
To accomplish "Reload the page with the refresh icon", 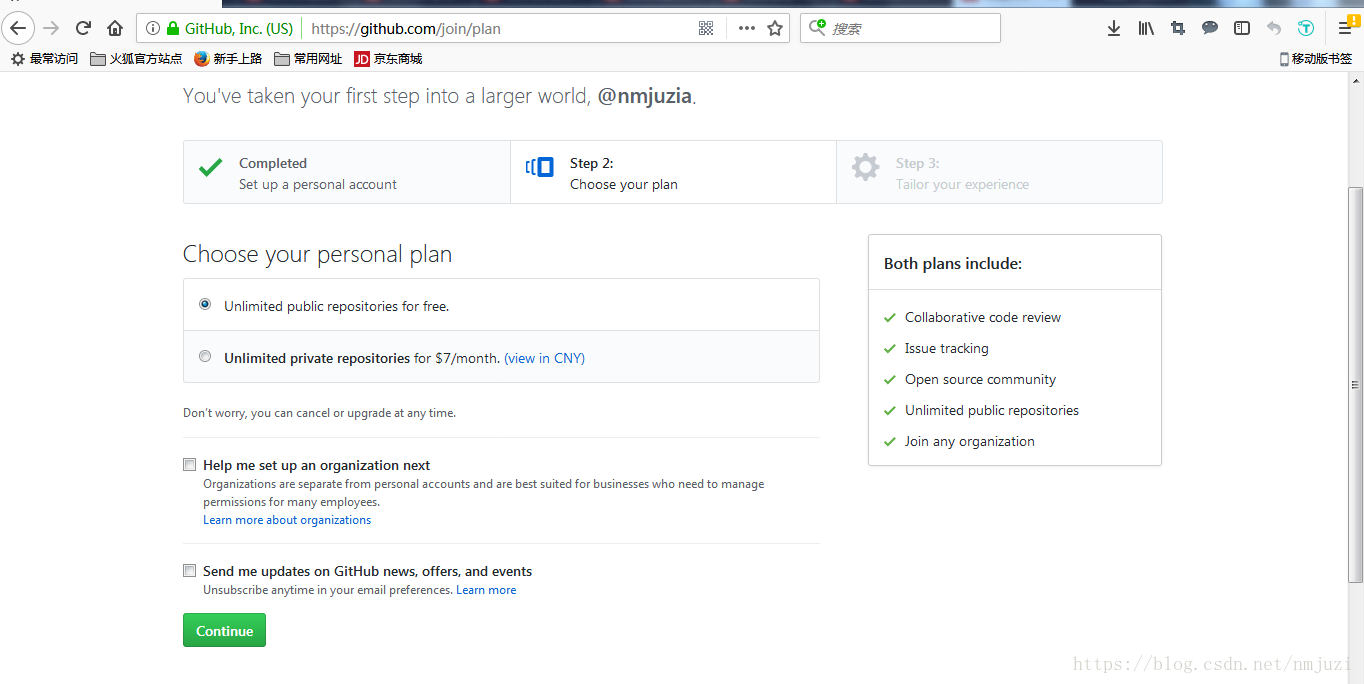I will pyautogui.click(x=84, y=28).
